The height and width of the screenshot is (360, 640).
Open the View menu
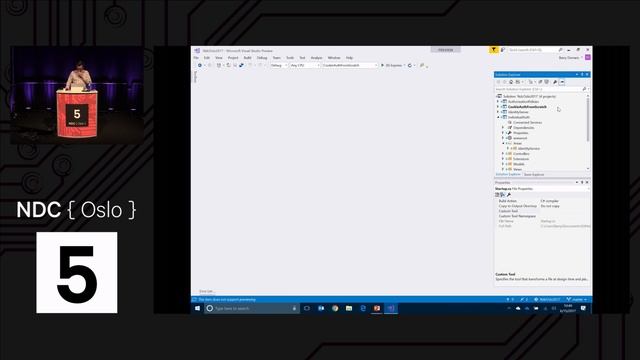point(219,58)
